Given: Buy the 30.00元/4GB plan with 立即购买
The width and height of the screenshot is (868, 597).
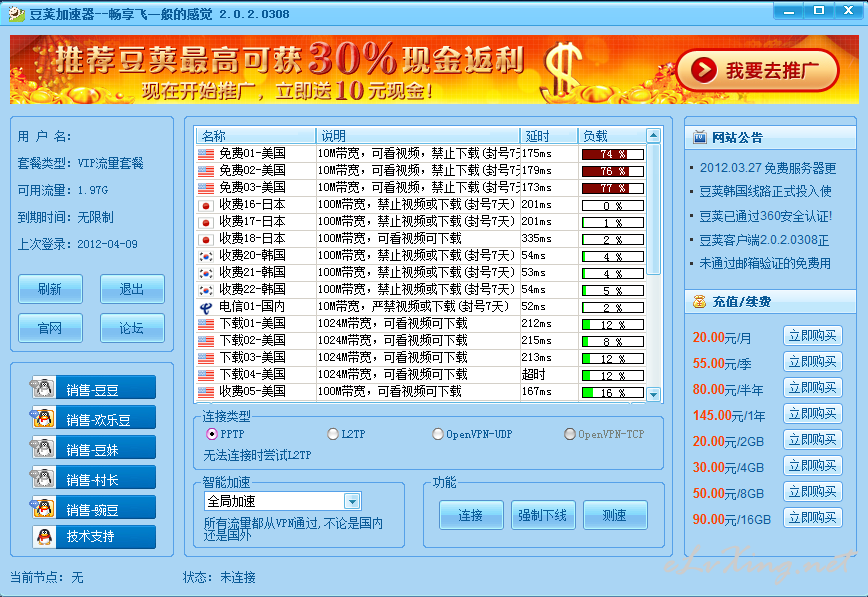Looking at the screenshot, I should click(x=813, y=466).
